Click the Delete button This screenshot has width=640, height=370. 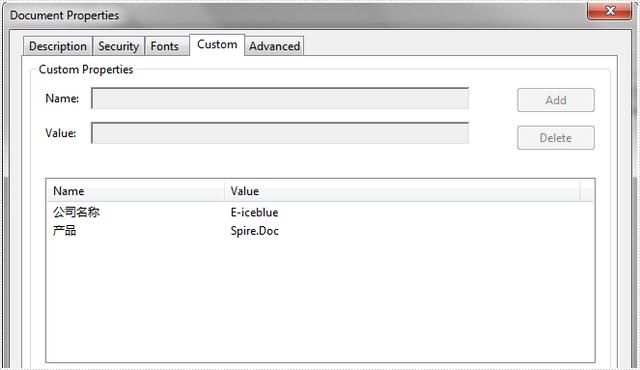556,138
